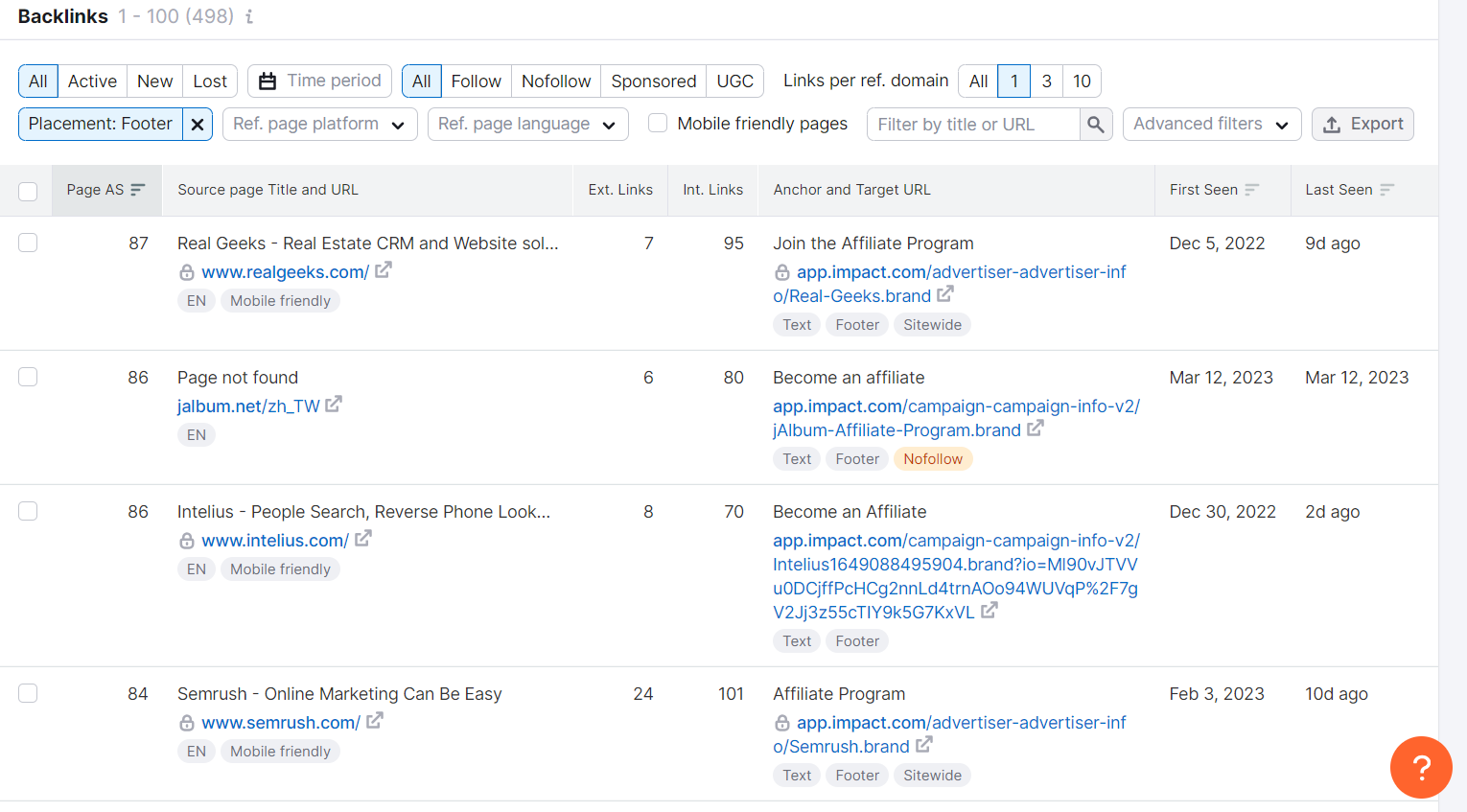1467x812 pixels.
Task: Switch to the Lost backlinks tab
Action: (210, 81)
